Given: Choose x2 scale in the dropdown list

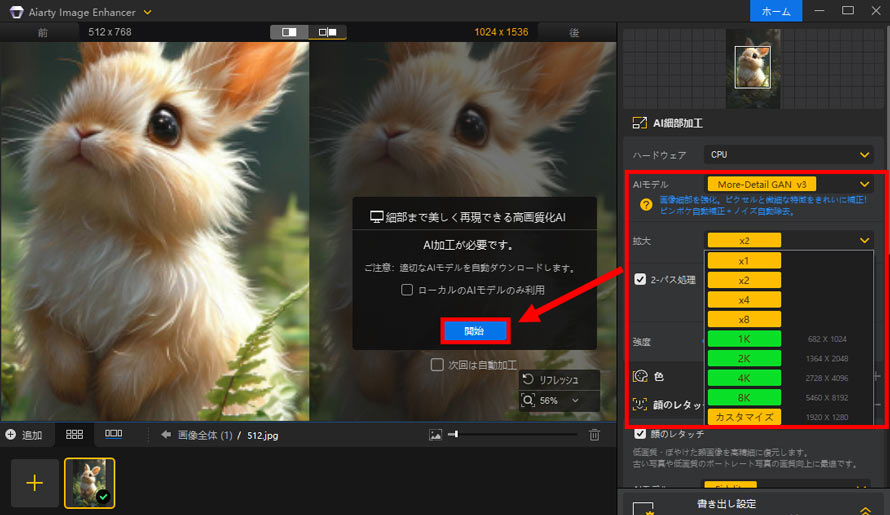Looking at the screenshot, I should (x=744, y=280).
